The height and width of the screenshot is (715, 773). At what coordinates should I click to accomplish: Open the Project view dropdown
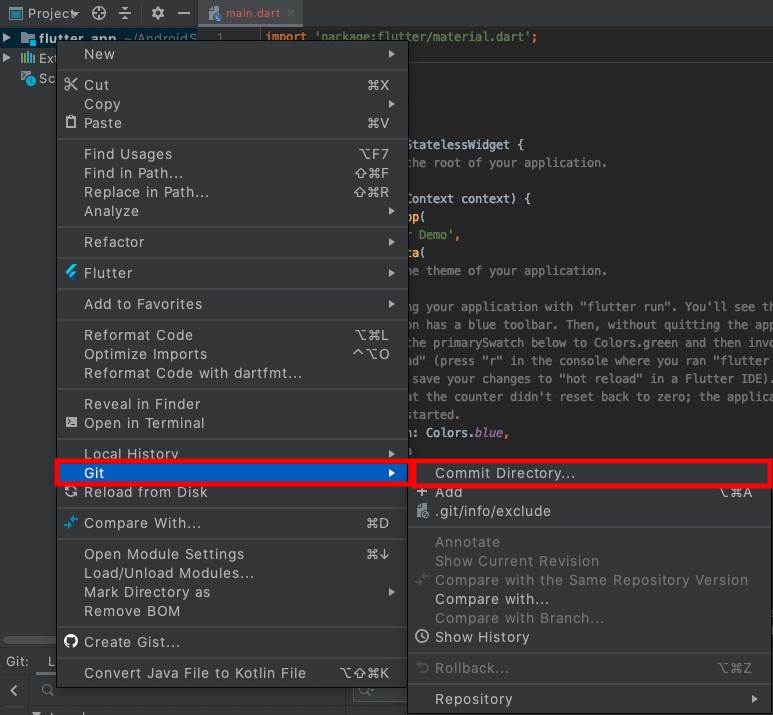click(52, 13)
